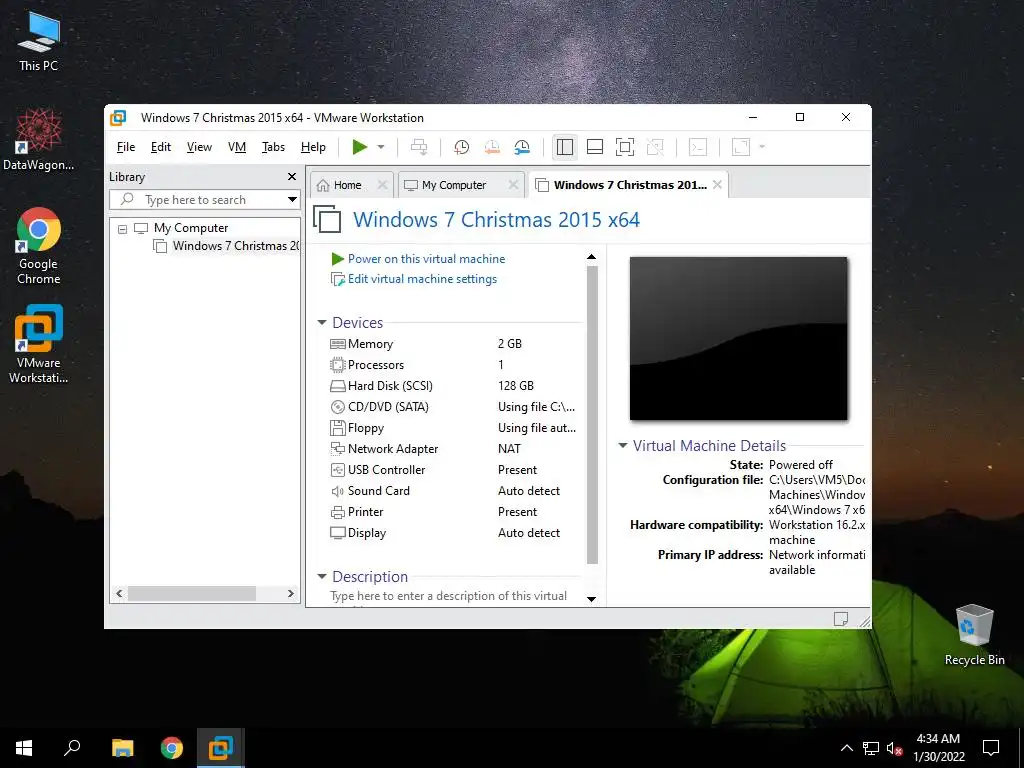Close the Library panel
The width and height of the screenshot is (1024, 768).
pyautogui.click(x=292, y=177)
